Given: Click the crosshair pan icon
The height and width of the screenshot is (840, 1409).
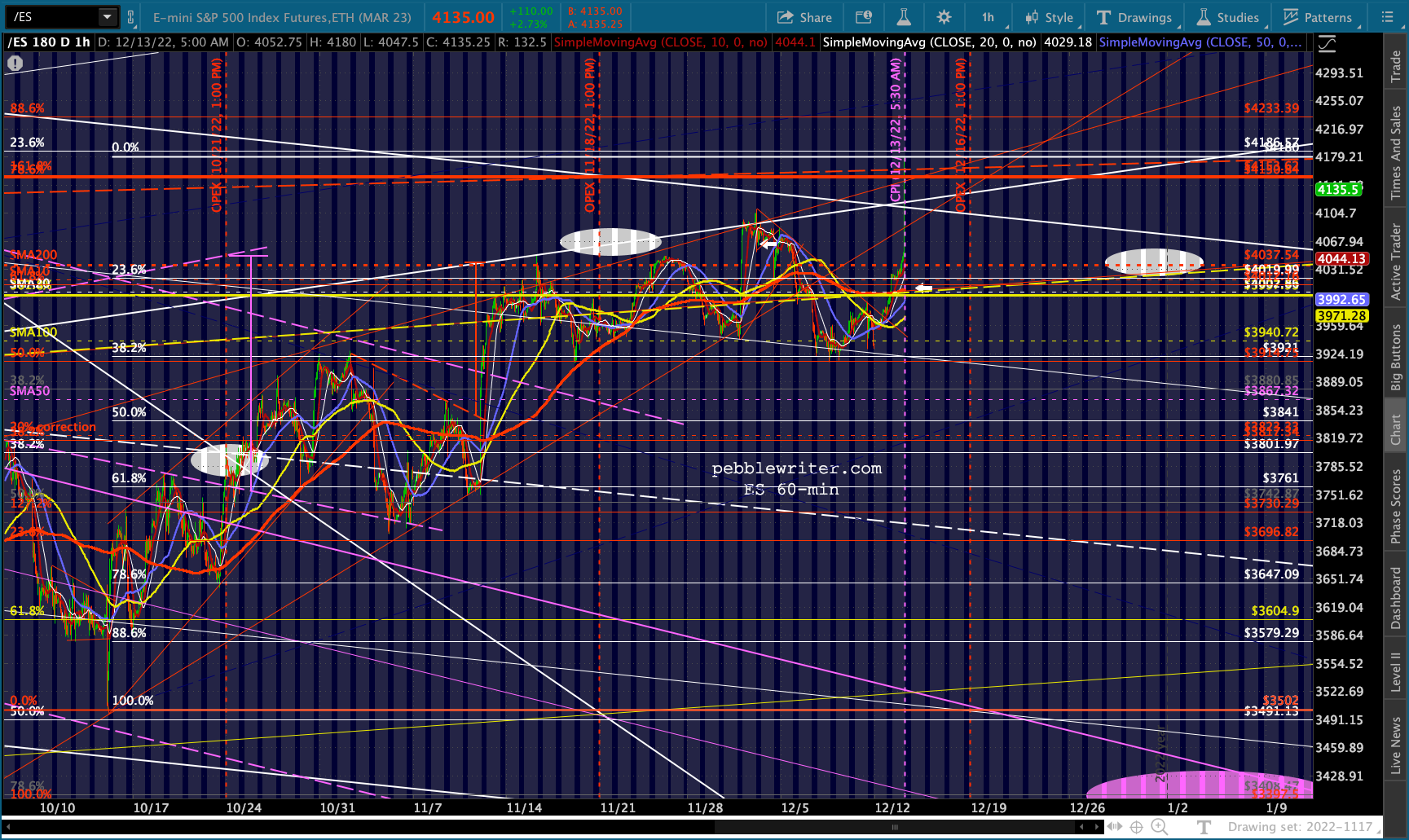Looking at the screenshot, I should (1137, 827).
